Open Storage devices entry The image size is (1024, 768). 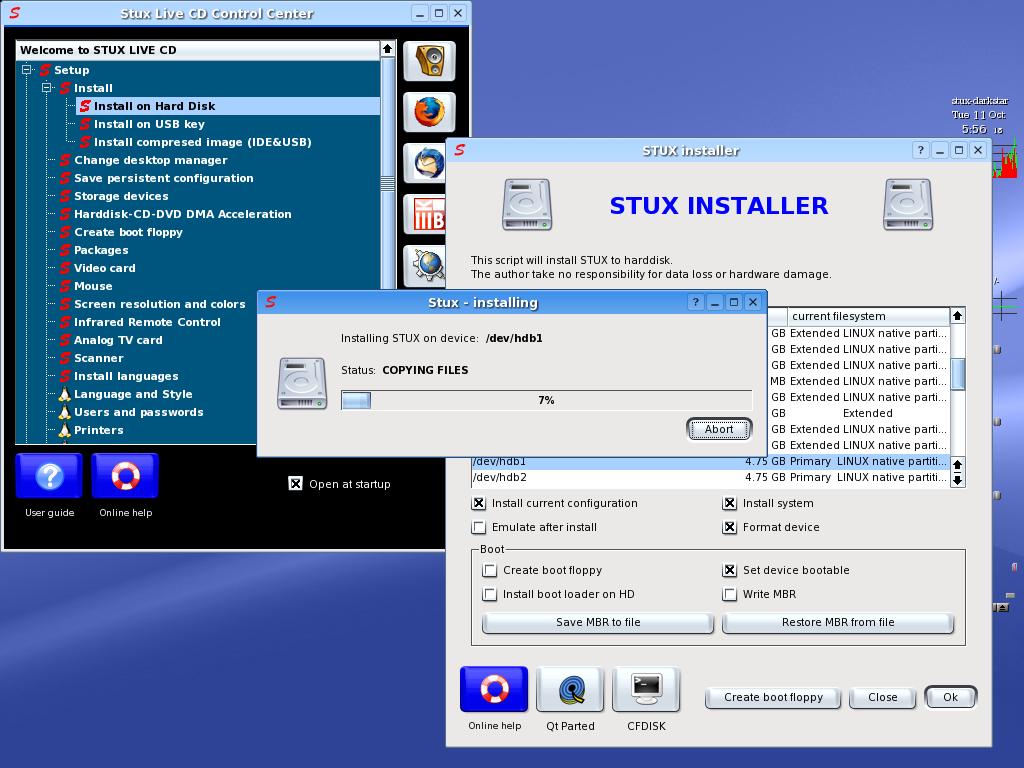[121, 196]
